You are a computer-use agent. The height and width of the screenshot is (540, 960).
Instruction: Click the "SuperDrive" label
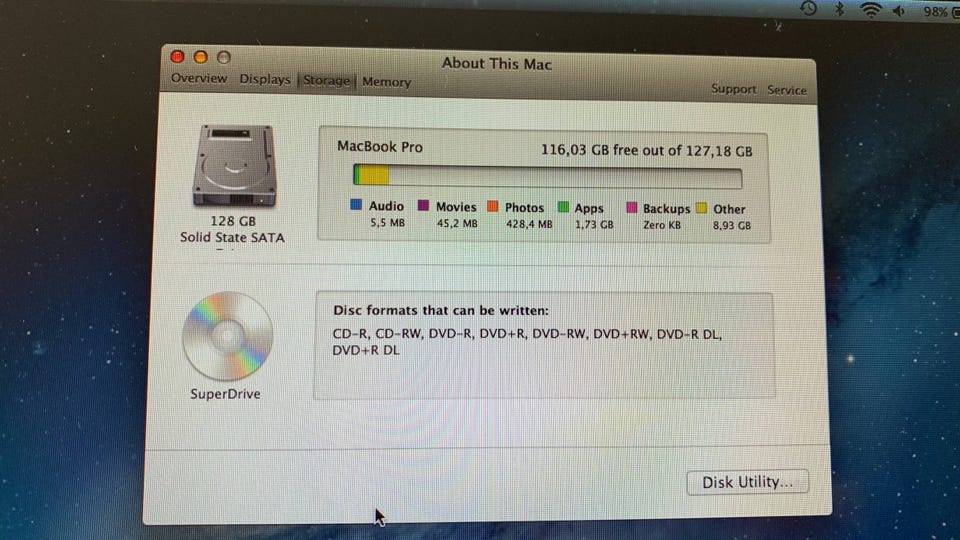[225, 394]
